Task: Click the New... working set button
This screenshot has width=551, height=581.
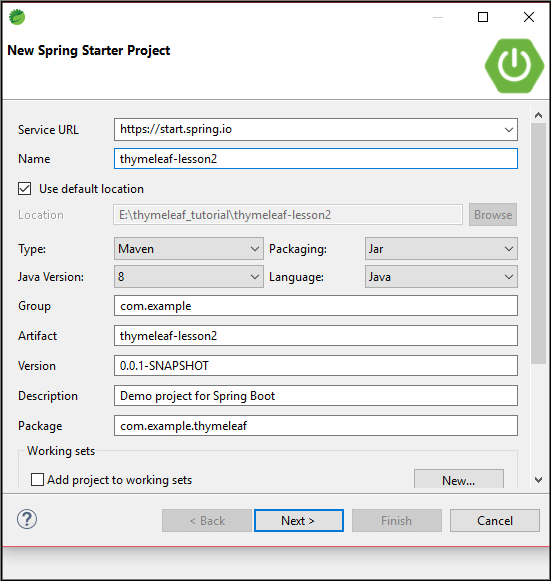Action: [459, 479]
